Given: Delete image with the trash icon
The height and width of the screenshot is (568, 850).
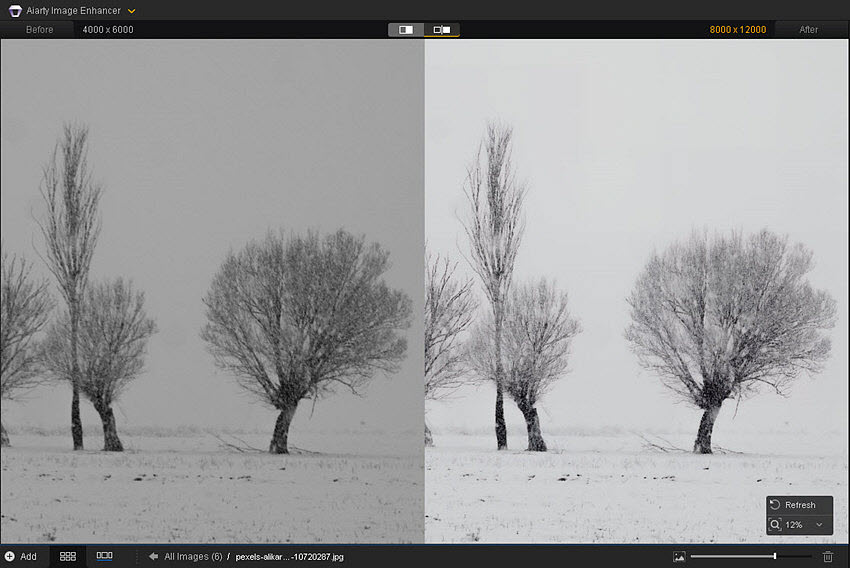Looking at the screenshot, I should [x=828, y=557].
